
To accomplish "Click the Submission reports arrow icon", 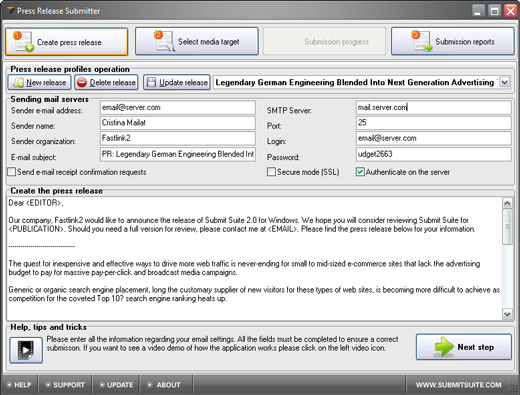I will pos(422,41).
